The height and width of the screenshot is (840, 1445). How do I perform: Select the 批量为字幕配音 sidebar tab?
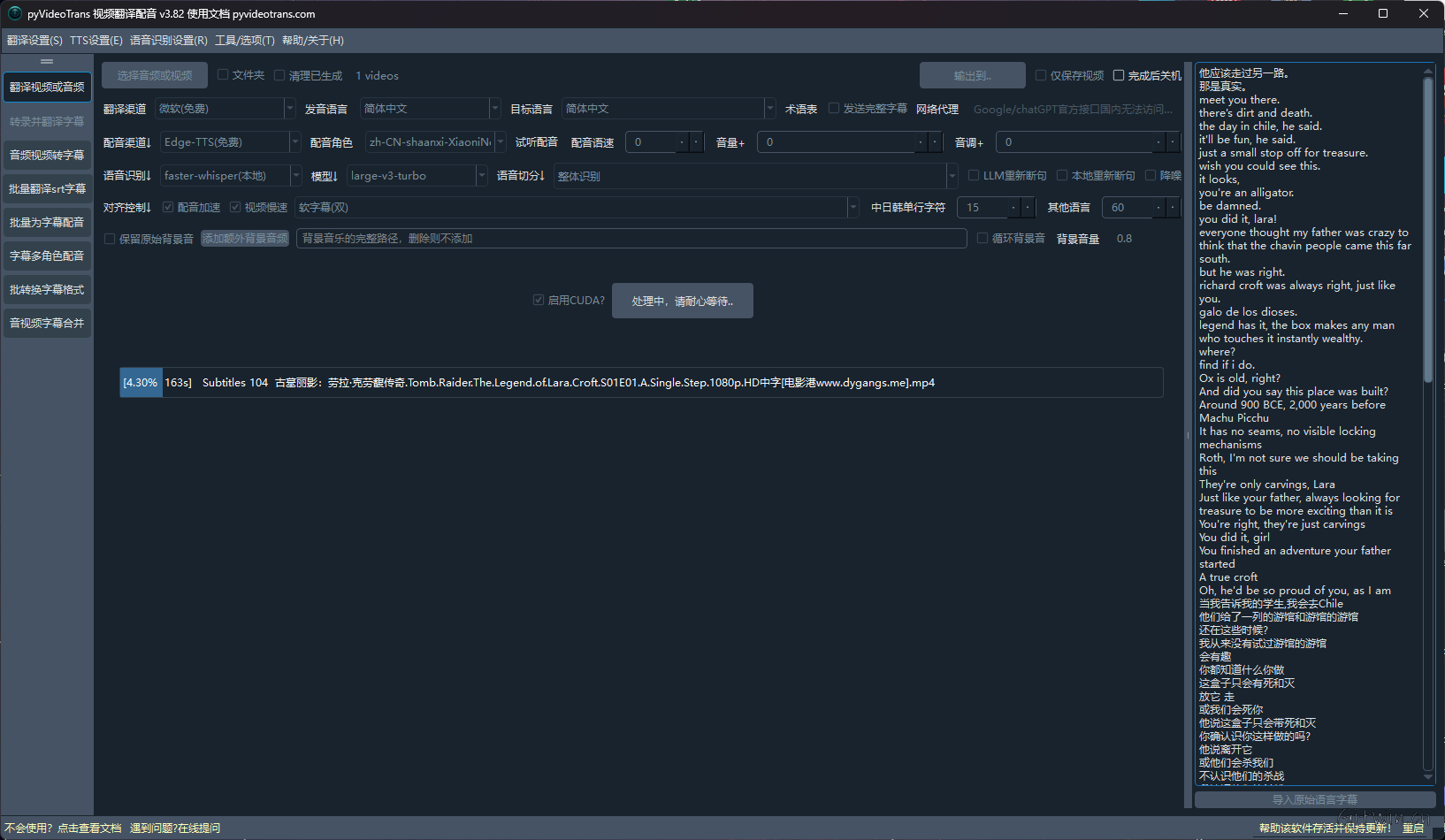(47, 222)
